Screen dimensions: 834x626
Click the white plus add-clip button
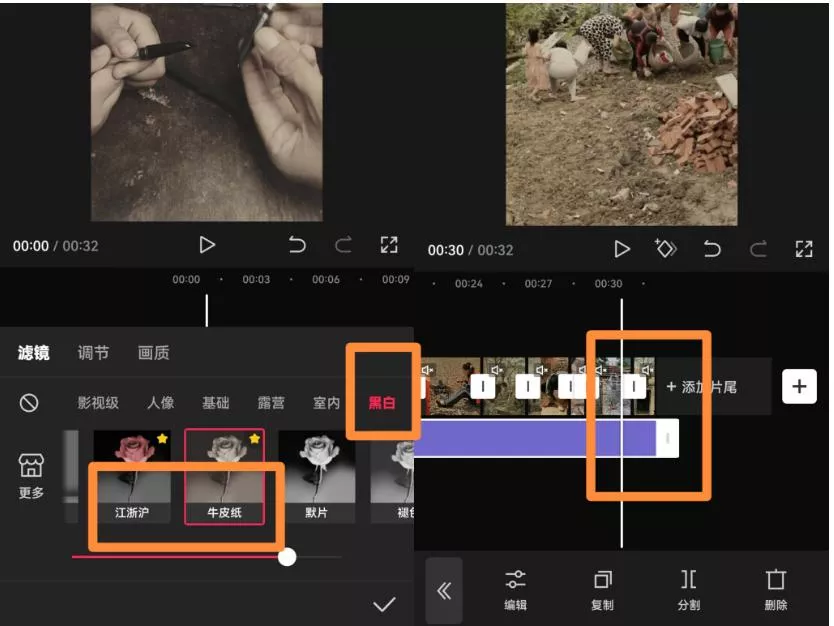click(799, 386)
